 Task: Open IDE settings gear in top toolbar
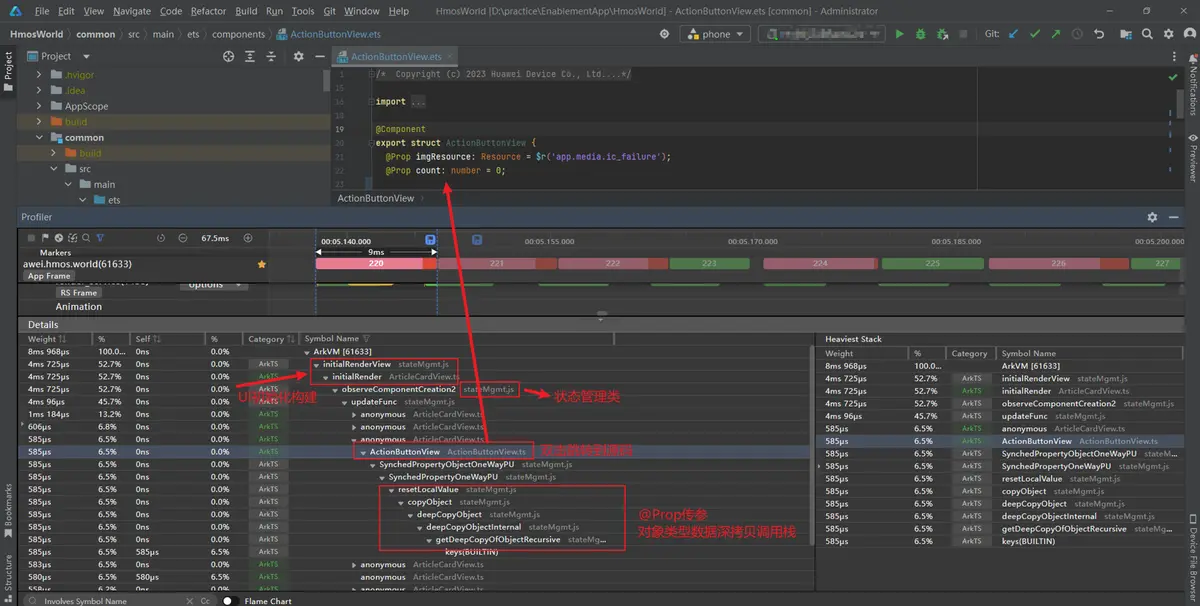click(1166, 34)
